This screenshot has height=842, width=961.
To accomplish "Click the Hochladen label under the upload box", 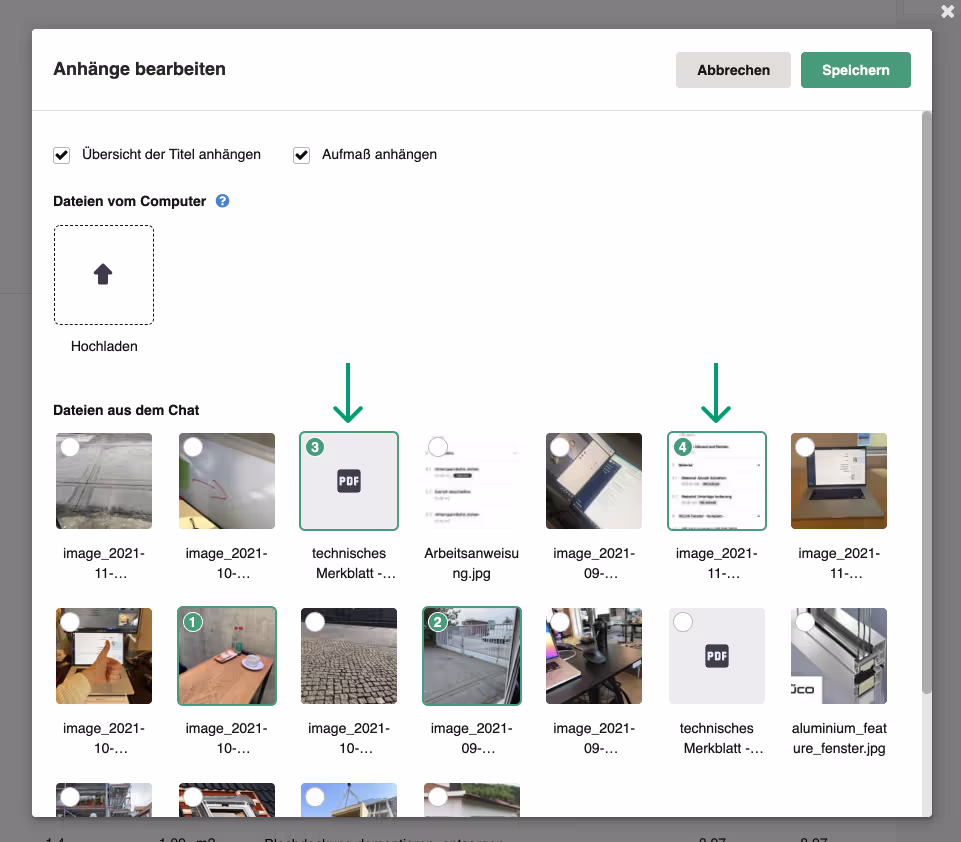I will coord(104,346).
